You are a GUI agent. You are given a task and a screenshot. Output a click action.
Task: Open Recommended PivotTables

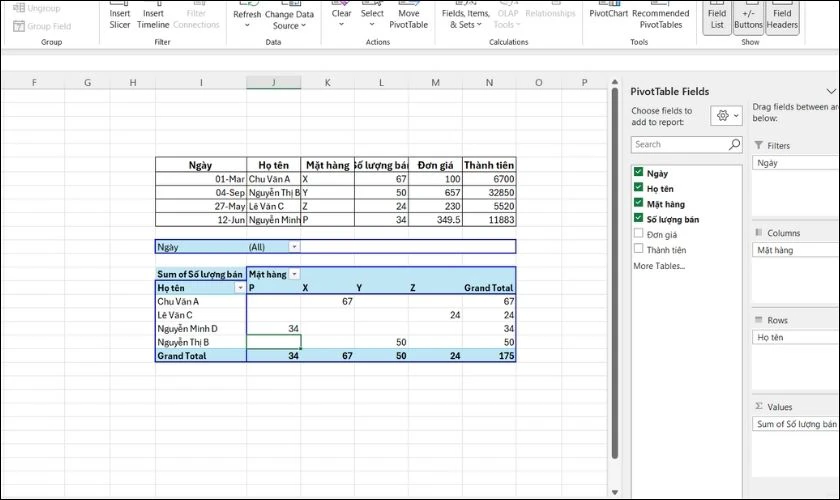[x=661, y=16]
